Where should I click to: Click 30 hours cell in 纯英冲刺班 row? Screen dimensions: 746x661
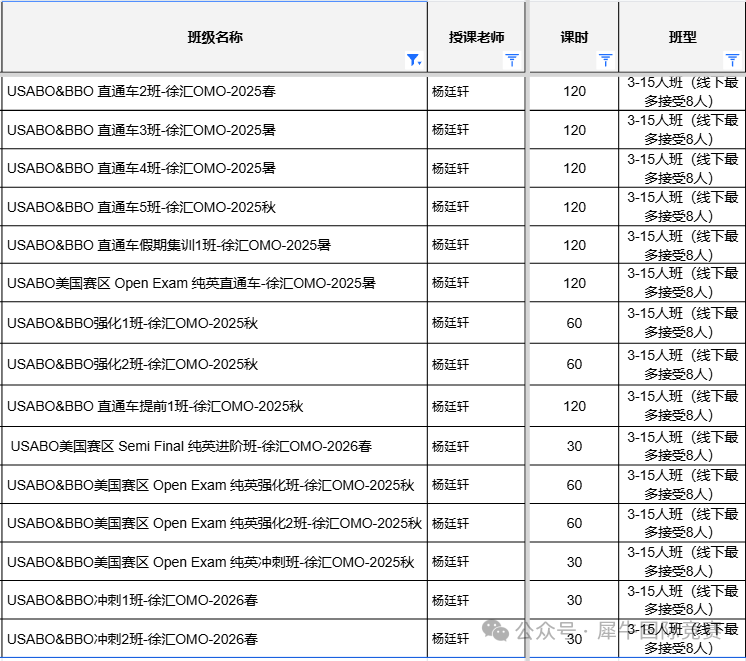(574, 562)
